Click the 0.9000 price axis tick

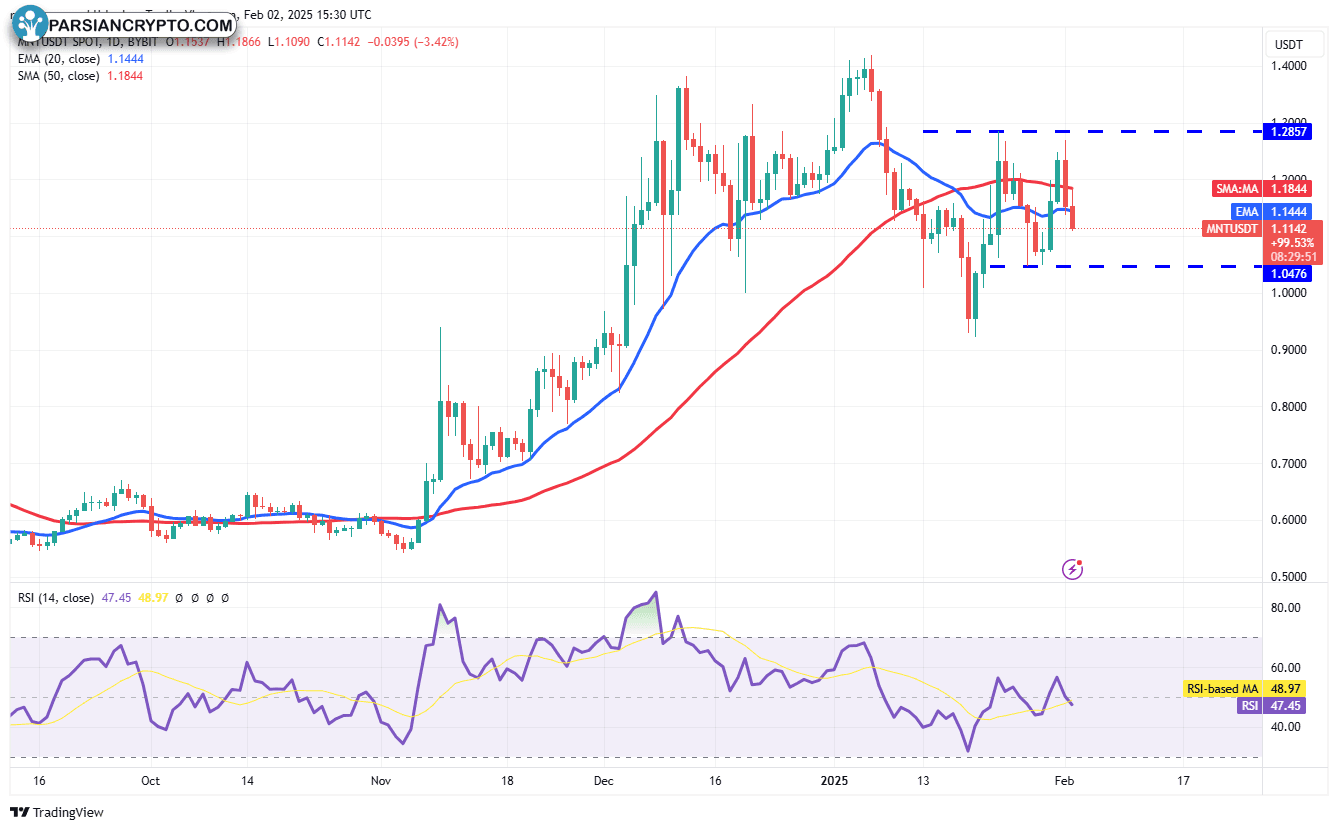click(1288, 350)
